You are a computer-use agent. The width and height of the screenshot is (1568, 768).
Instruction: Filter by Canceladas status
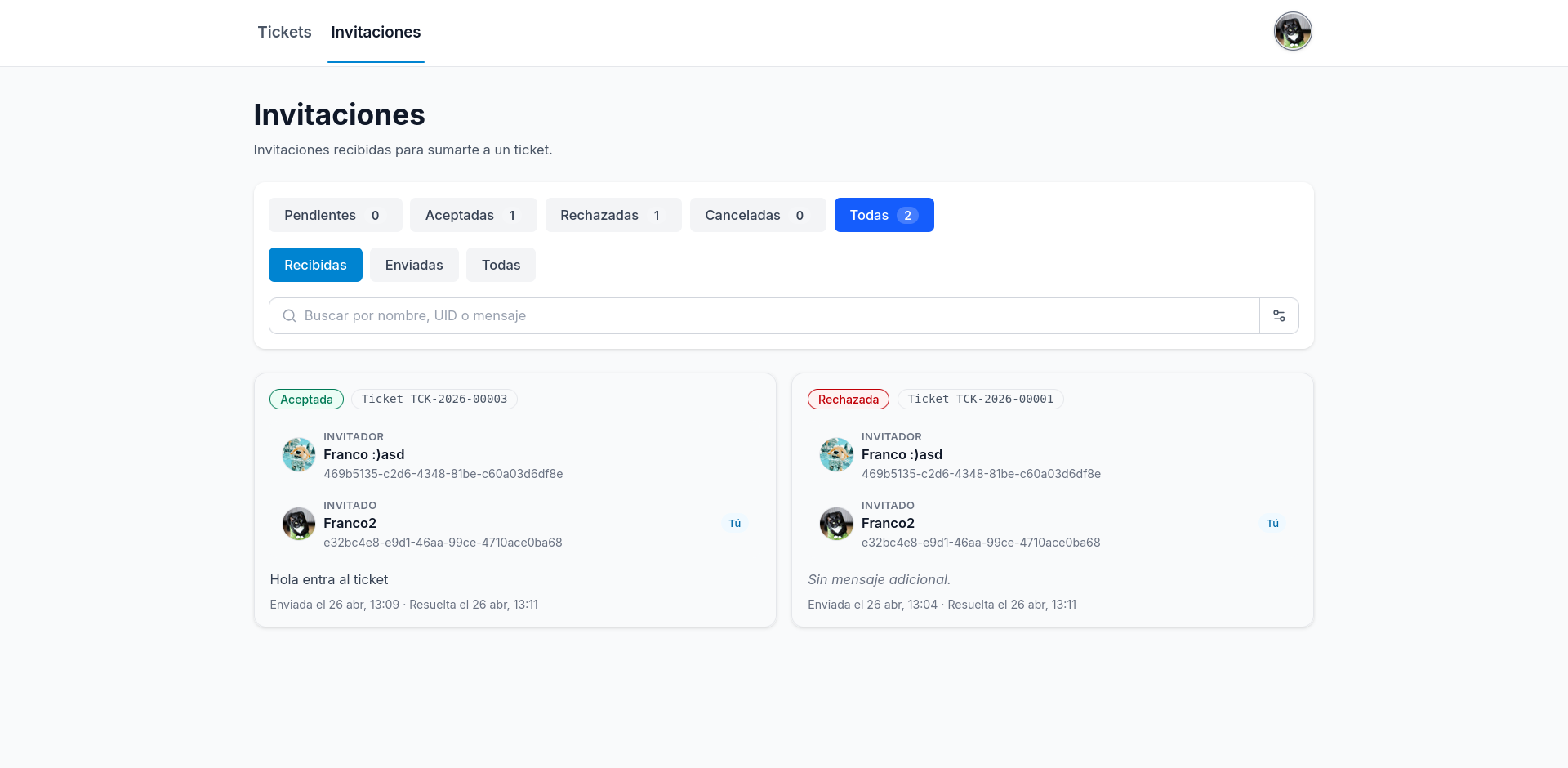point(757,215)
